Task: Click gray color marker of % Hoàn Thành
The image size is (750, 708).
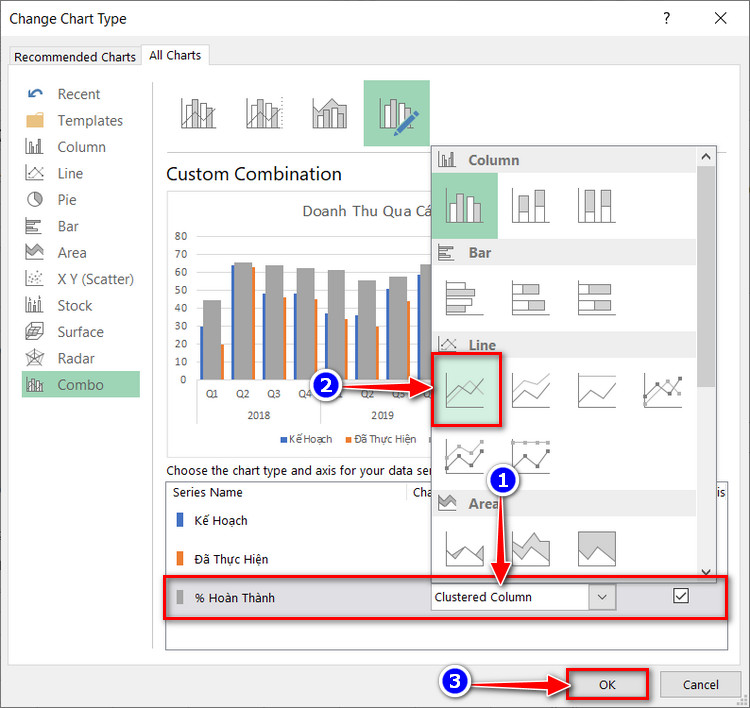Action: coord(180,597)
